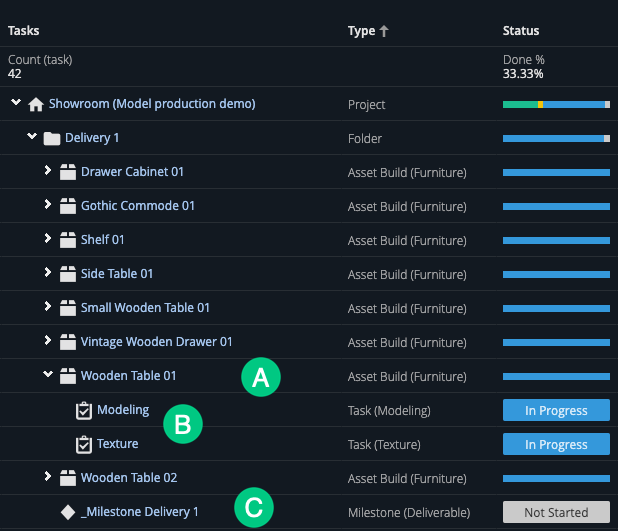The height and width of the screenshot is (531, 618).
Task: Collapse the Showroom project tree
Action: tap(15, 103)
